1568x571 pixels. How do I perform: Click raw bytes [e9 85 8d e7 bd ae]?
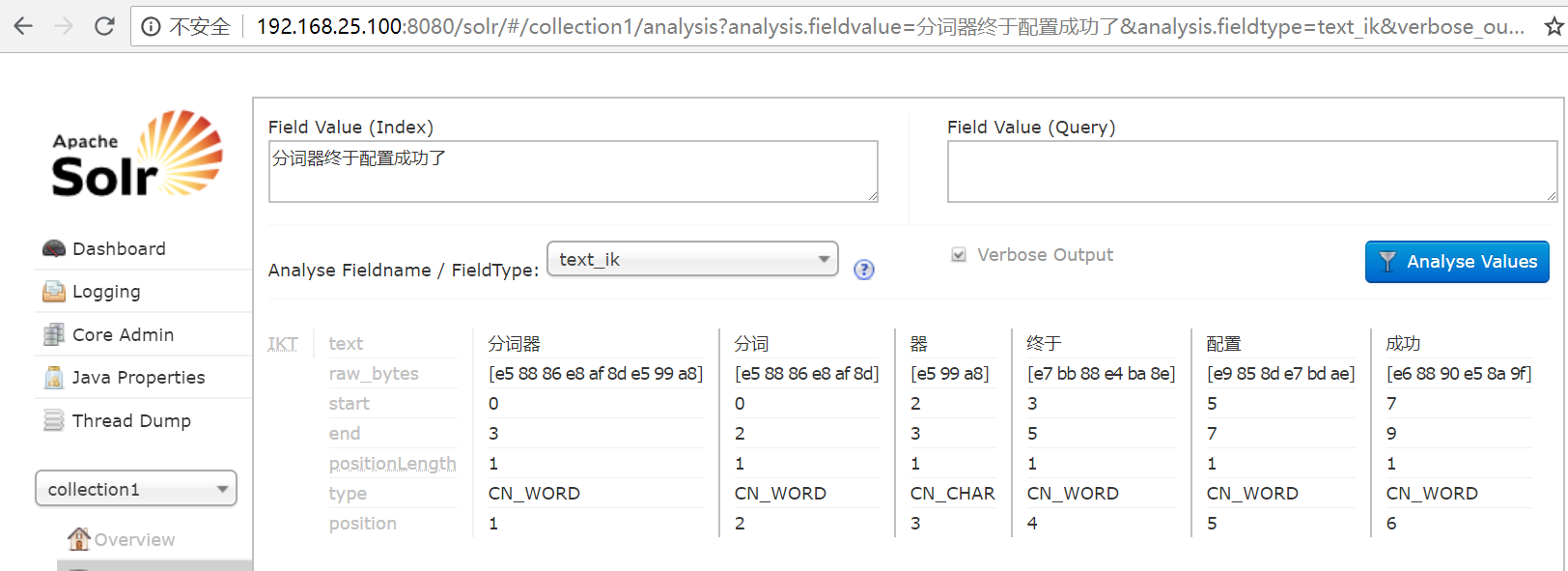tap(1280, 373)
